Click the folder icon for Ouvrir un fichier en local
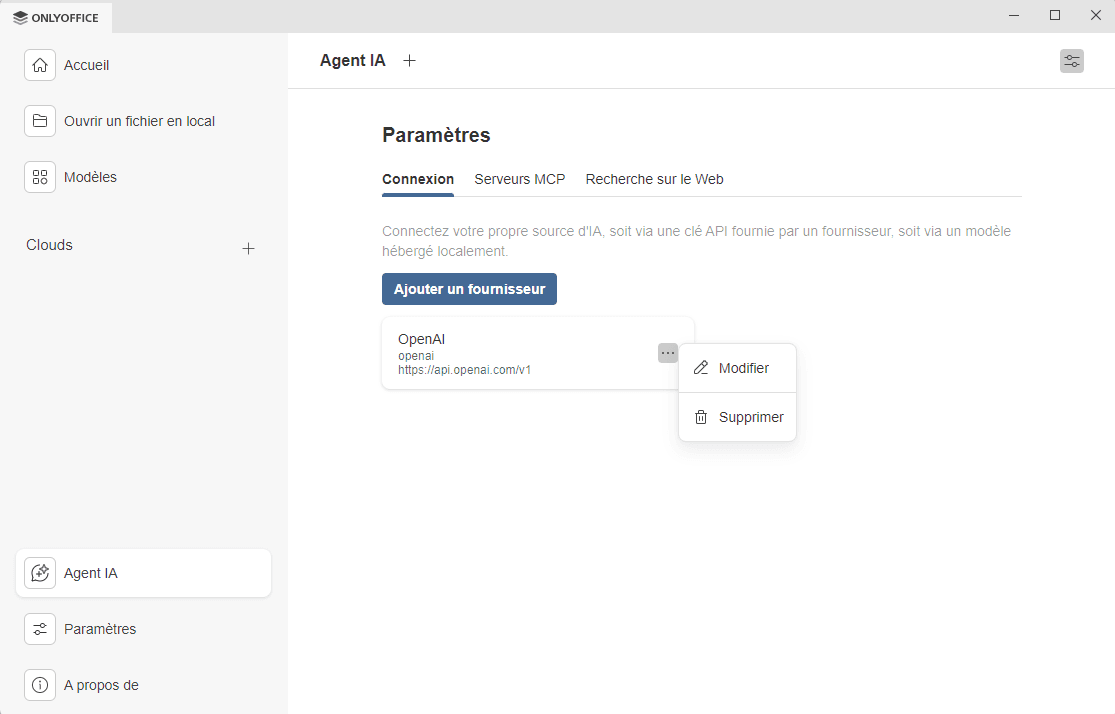 [40, 120]
